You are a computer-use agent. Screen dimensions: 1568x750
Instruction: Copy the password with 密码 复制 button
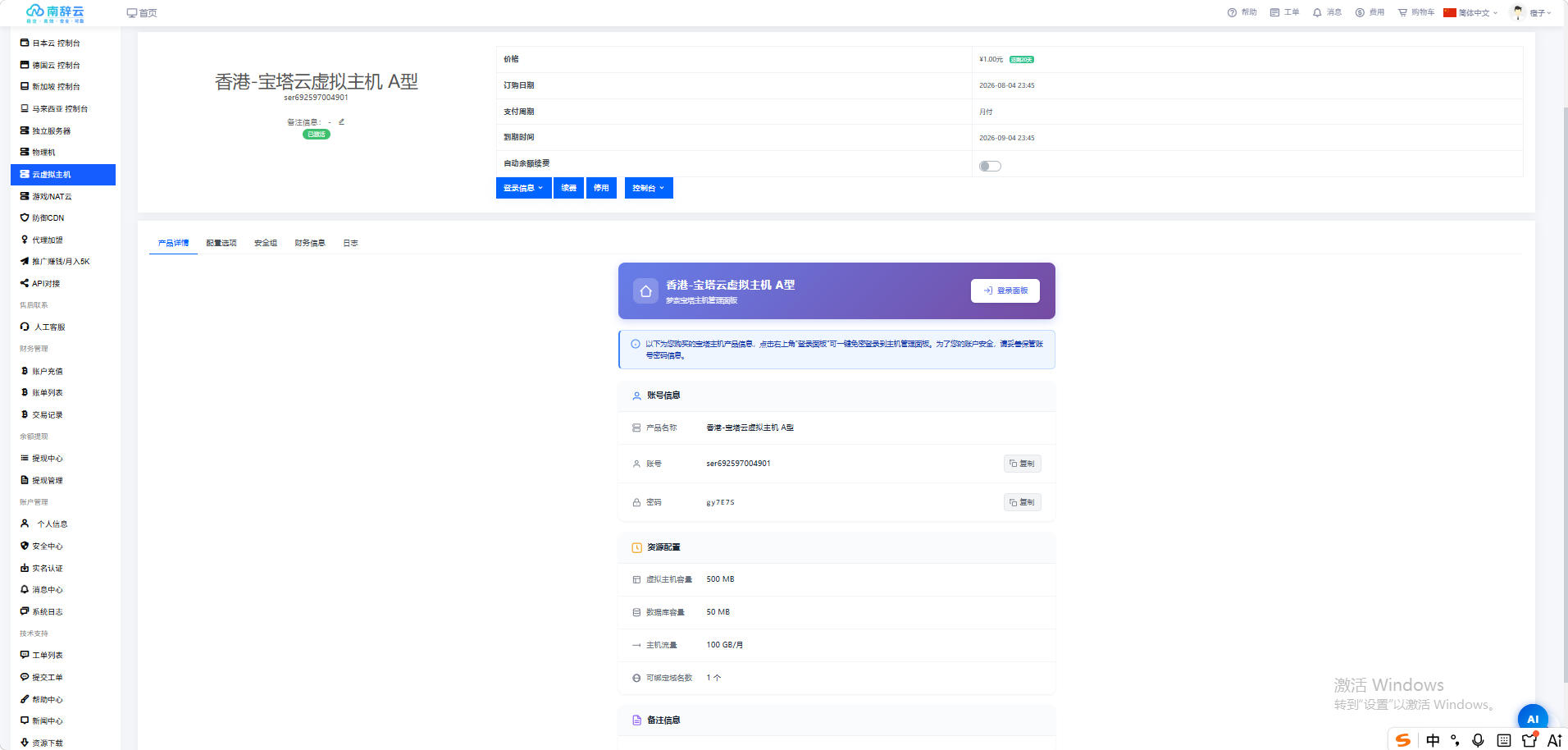click(1023, 502)
